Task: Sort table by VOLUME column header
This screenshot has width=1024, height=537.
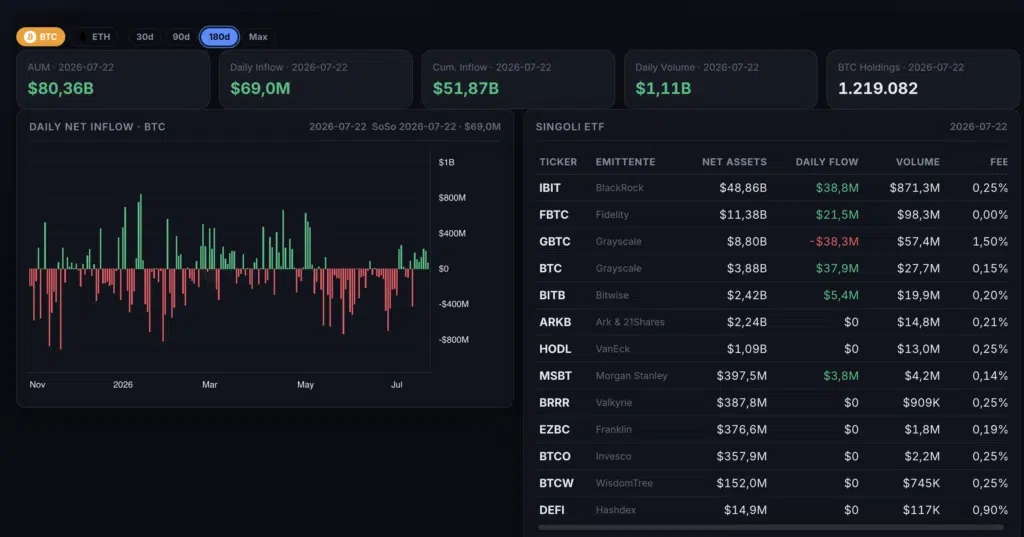Action: point(918,162)
